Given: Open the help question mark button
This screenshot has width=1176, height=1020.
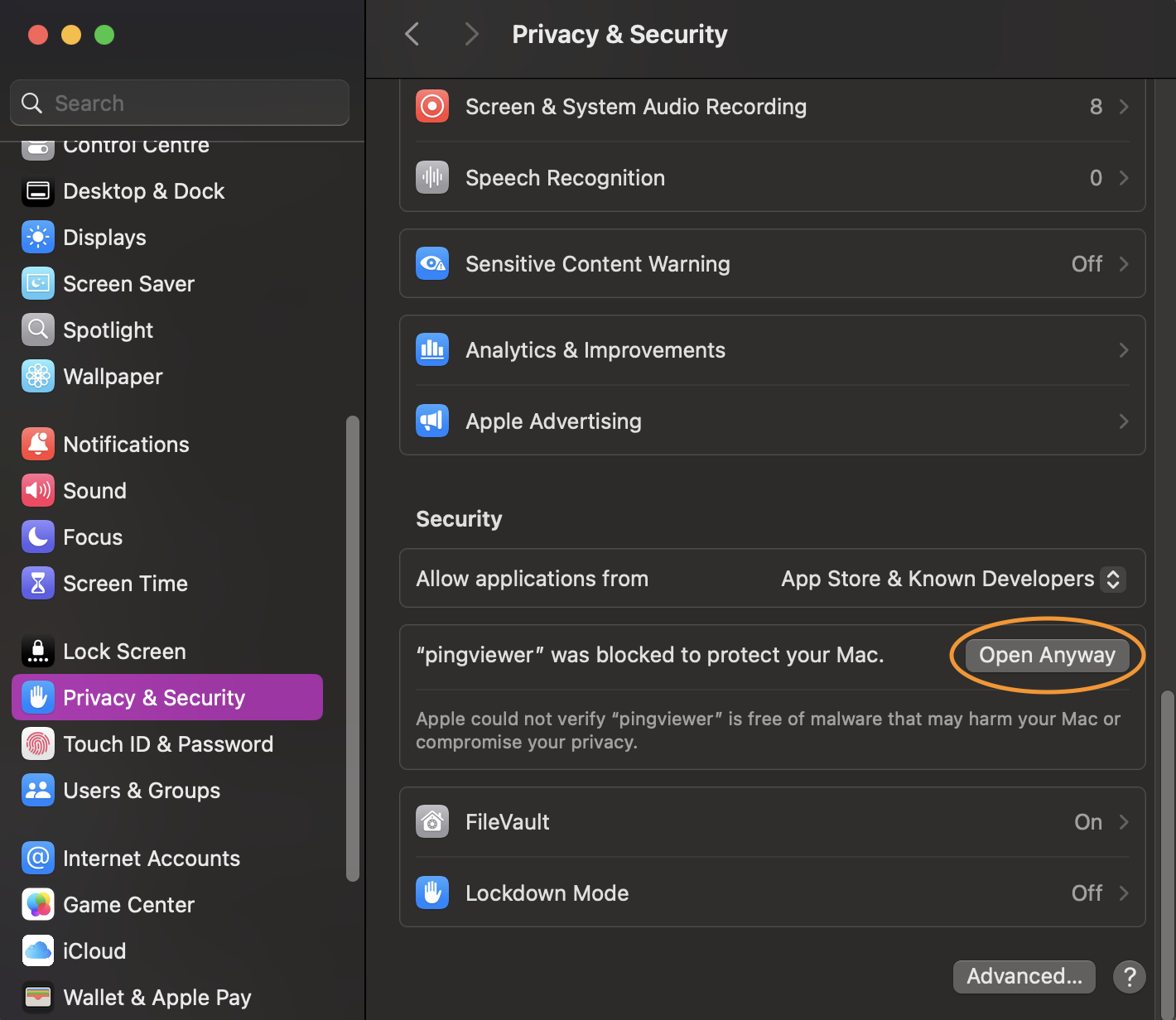Looking at the screenshot, I should [x=1130, y=976].
